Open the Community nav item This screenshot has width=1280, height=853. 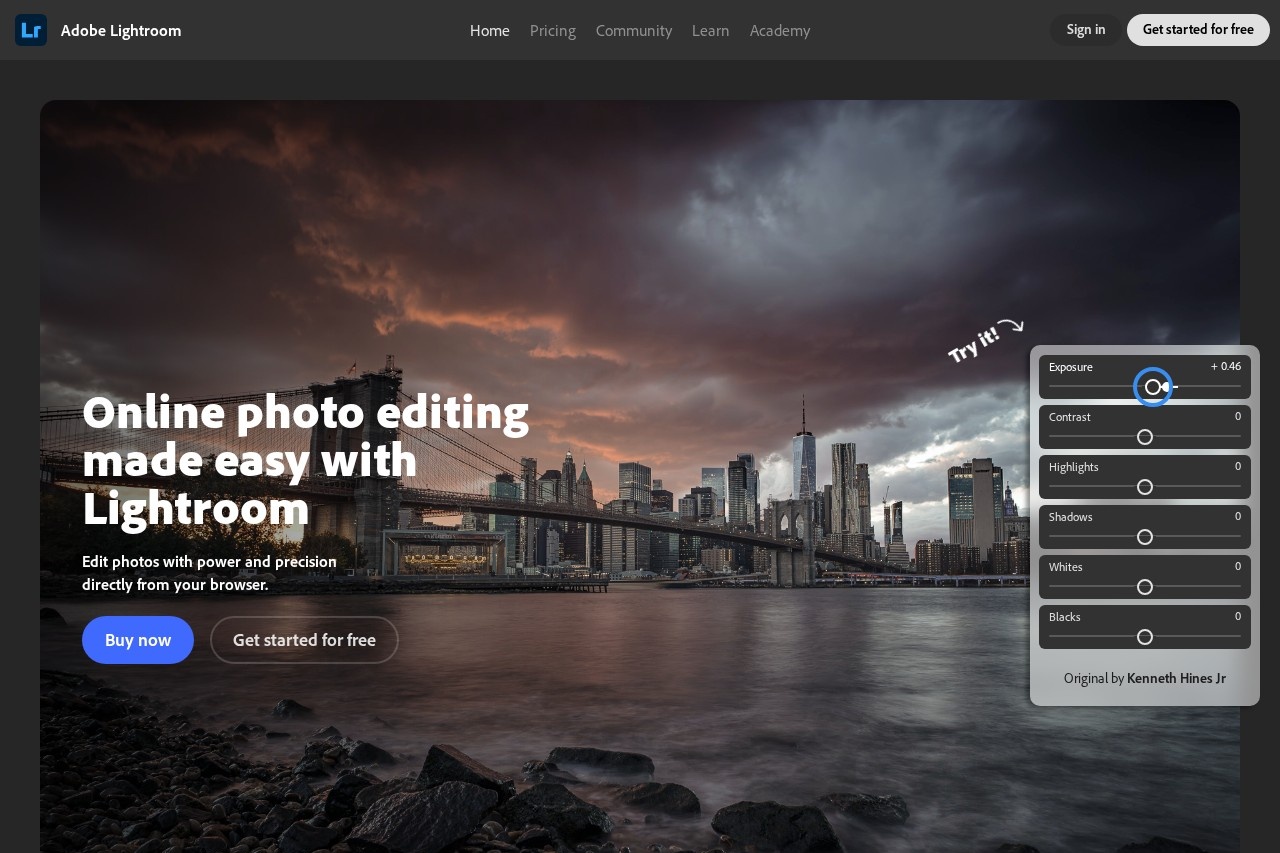634,30
